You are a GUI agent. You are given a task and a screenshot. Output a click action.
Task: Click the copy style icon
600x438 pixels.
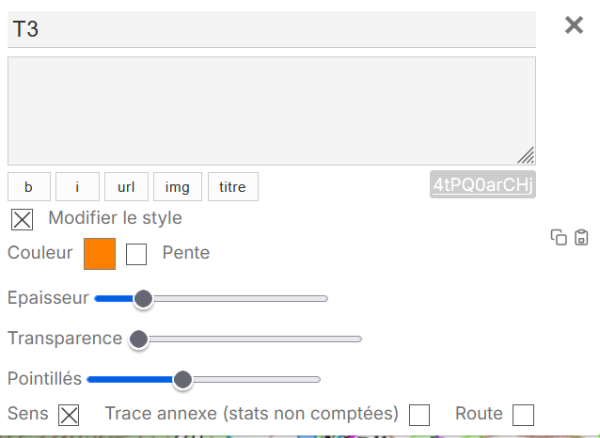click(559, 238)
